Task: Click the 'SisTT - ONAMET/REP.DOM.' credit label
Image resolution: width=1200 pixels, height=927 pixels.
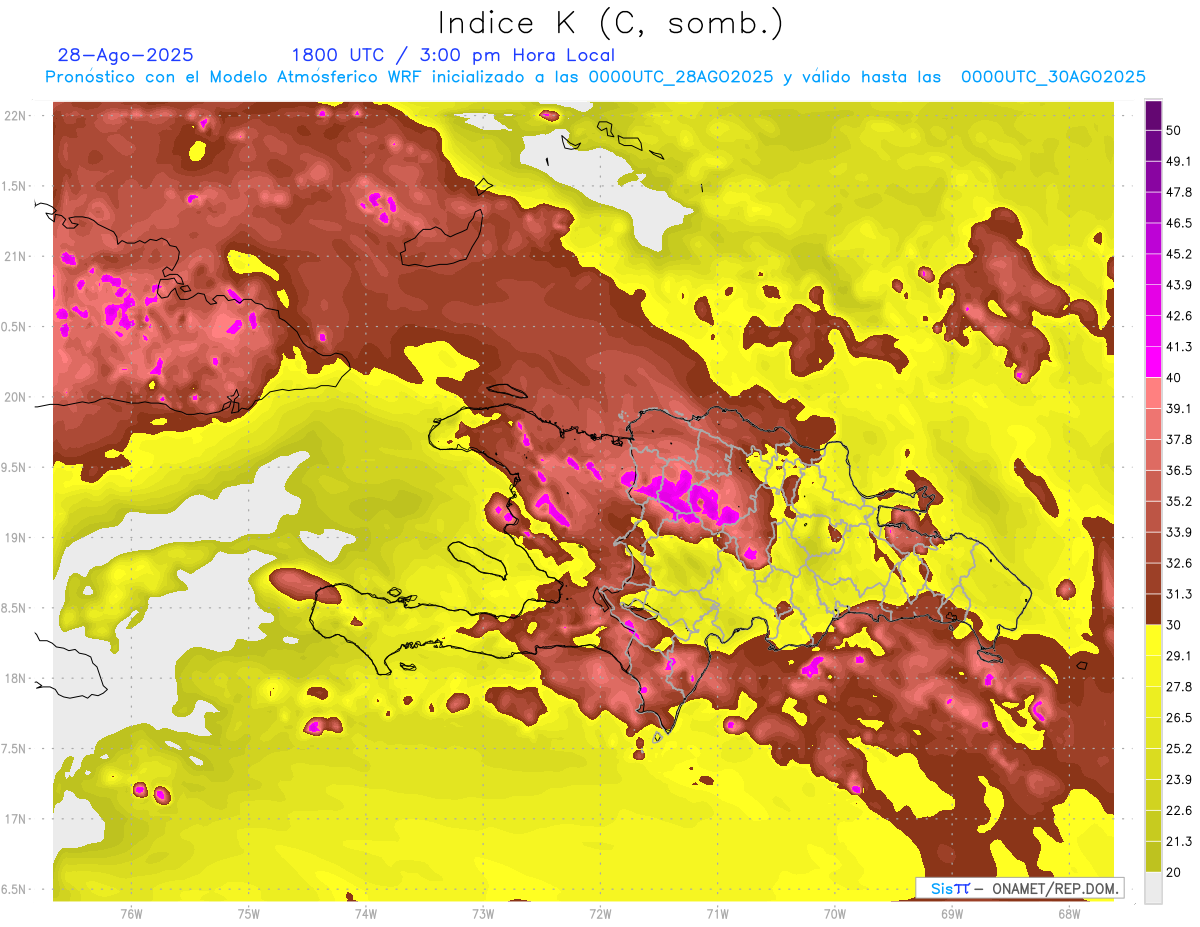Action: [x=1021, y=888]
